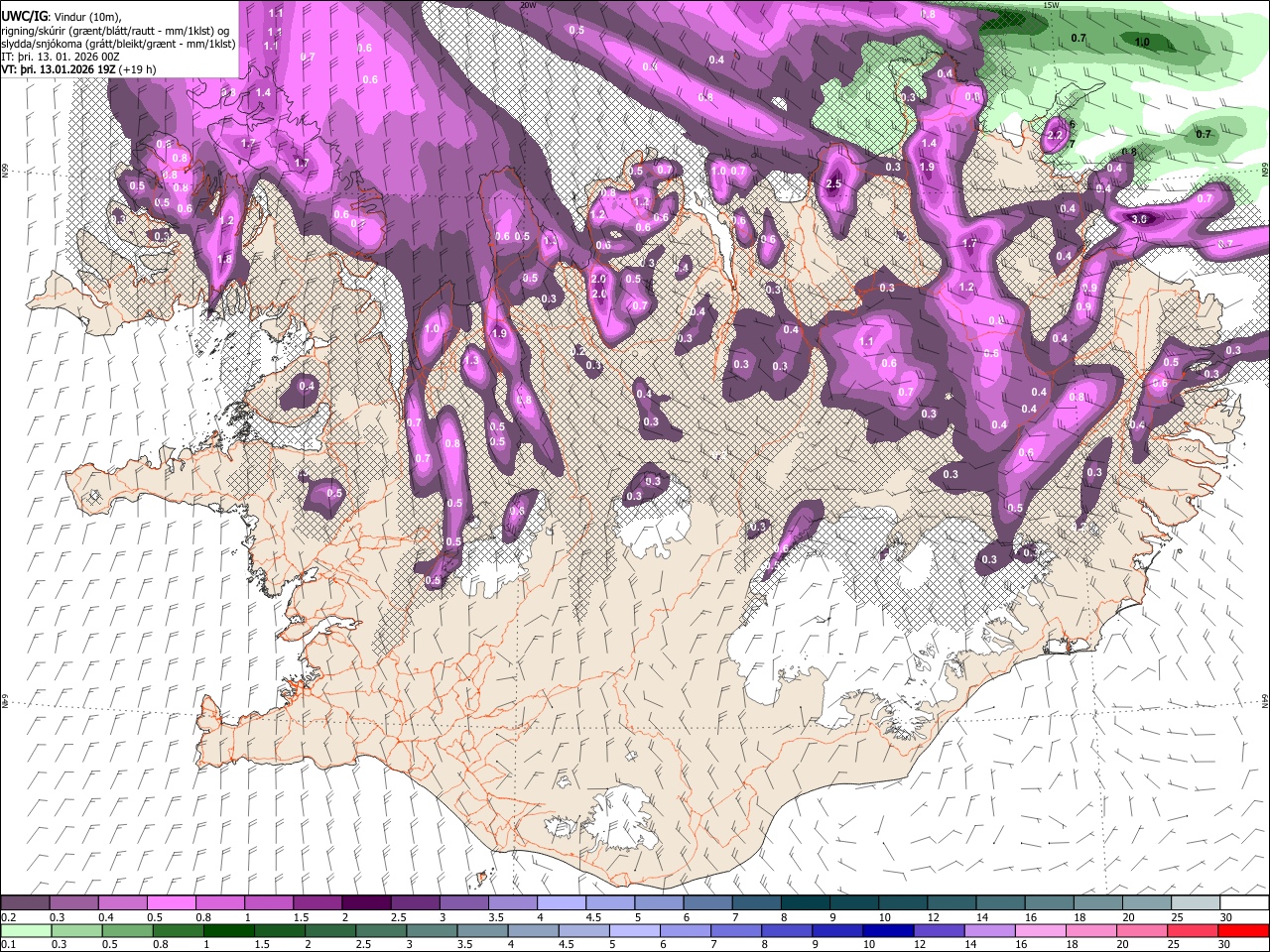The width and height of the screenshot is (1270, 952).
Task: Pick the pale lavender swatch between 4 and 4.5 top row
Action: click(561, 902)
